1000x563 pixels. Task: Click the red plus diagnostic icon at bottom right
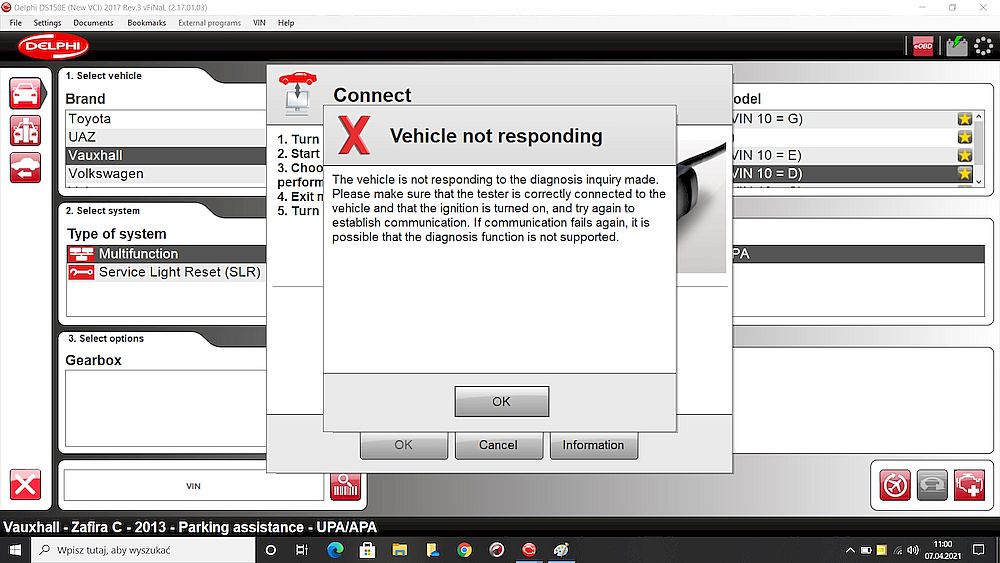[x=968, y=485]
